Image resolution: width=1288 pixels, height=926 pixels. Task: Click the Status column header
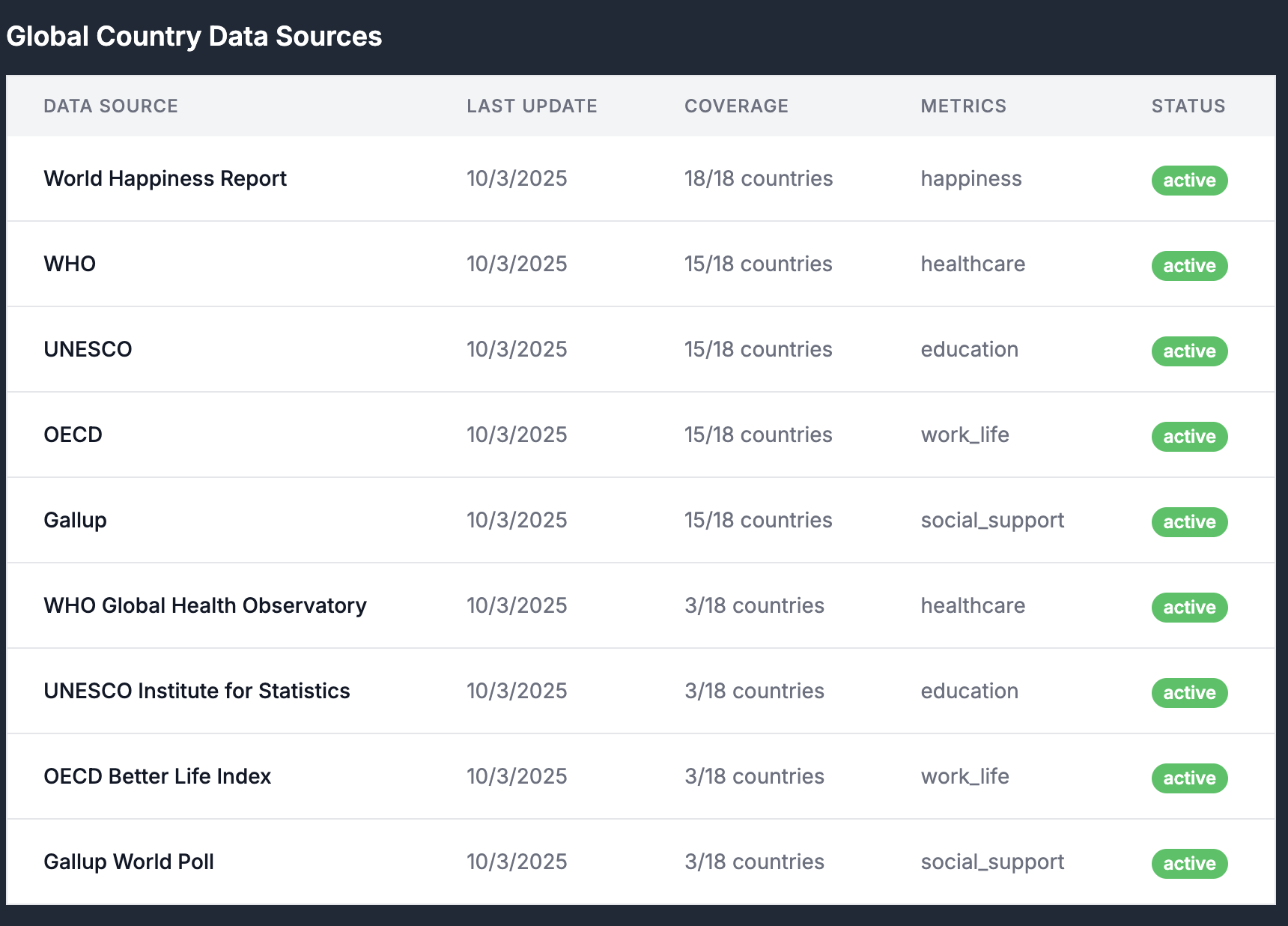coord(1188,106)
